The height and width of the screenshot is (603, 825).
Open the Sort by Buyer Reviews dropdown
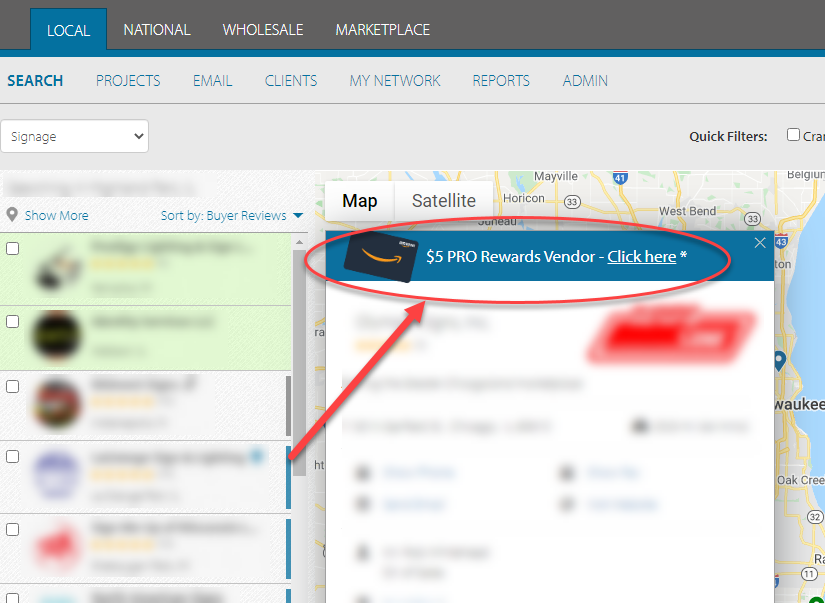pyautogui.click(x=232, y=216)
